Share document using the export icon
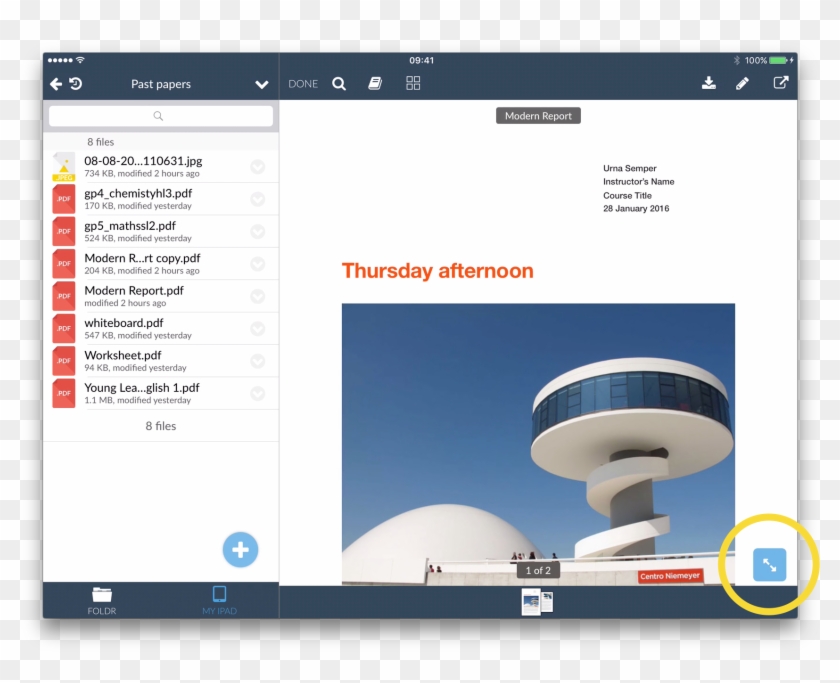 pyautogui.click(x=780, y=84)
